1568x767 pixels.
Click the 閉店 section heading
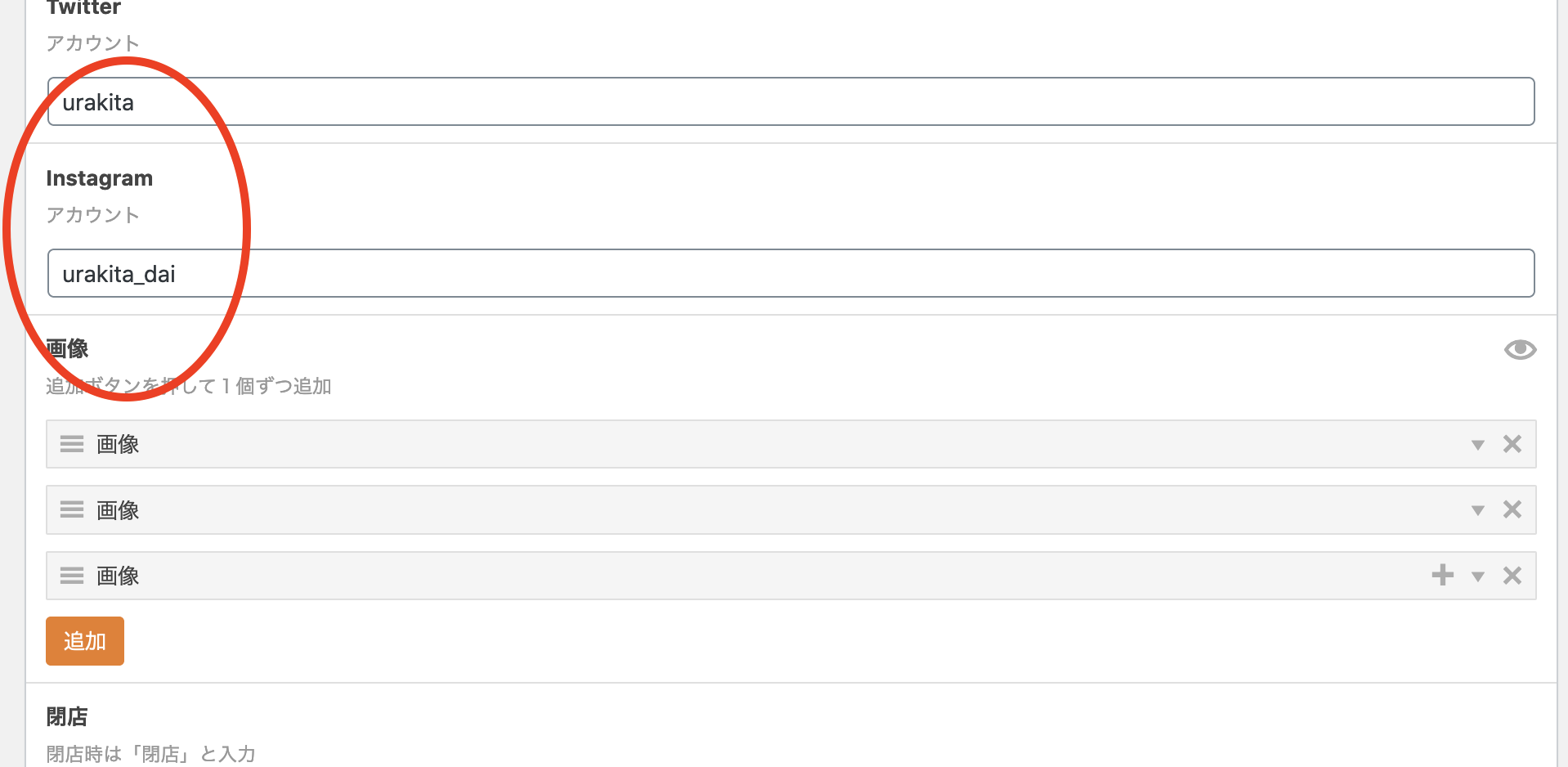click(x=67, y=717)
